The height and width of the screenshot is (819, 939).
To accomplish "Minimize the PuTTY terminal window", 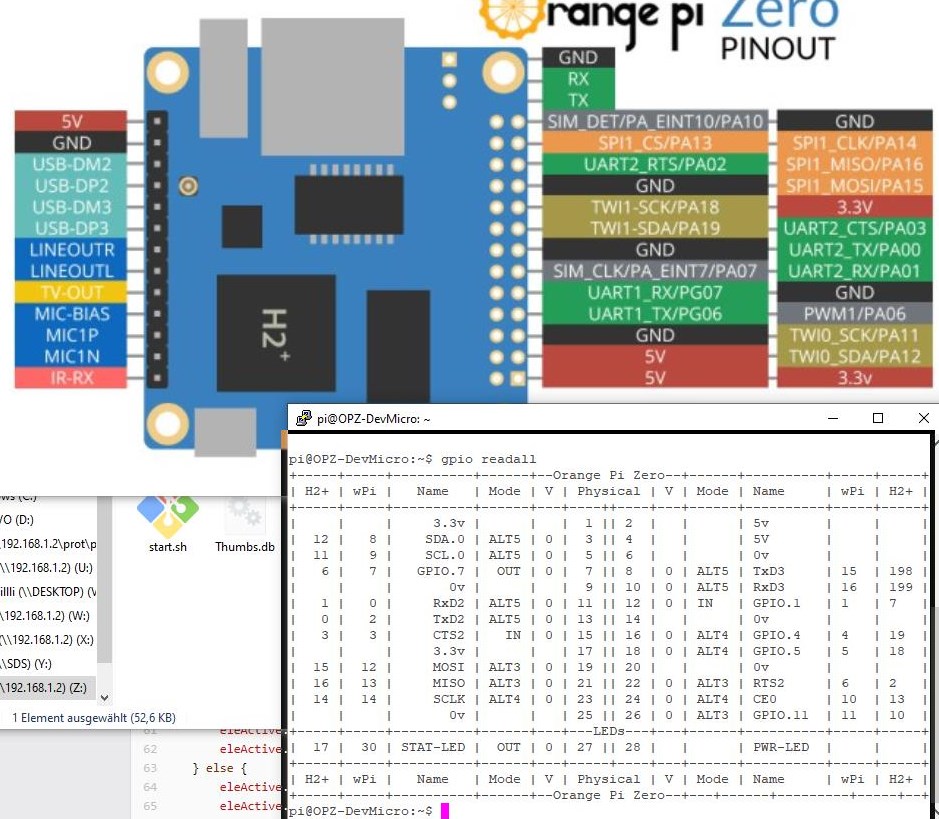I will (x=832, y=418).
